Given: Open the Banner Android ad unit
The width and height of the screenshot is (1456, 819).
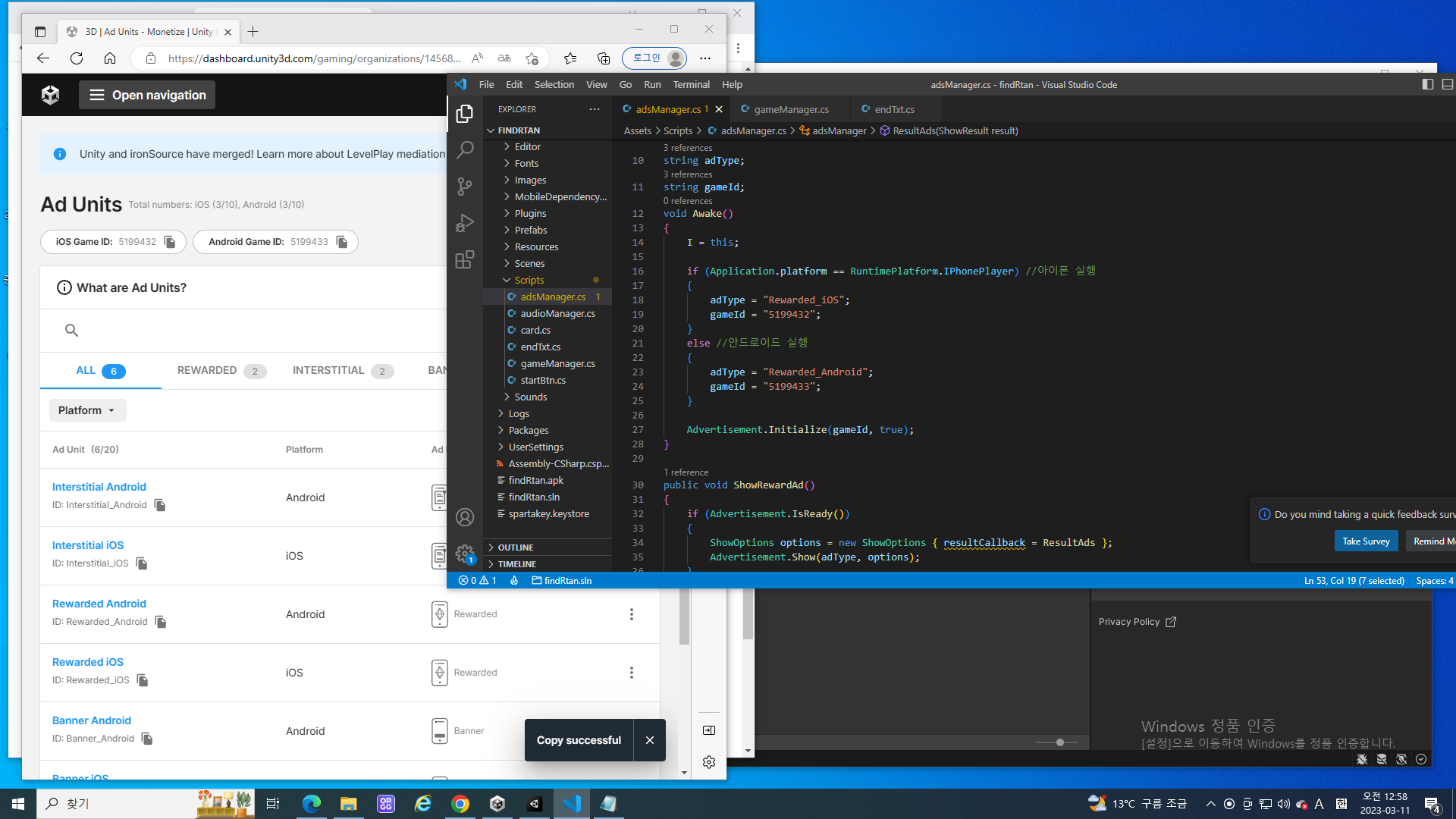Looking at the screenshot, I should (x=92, y=720).
